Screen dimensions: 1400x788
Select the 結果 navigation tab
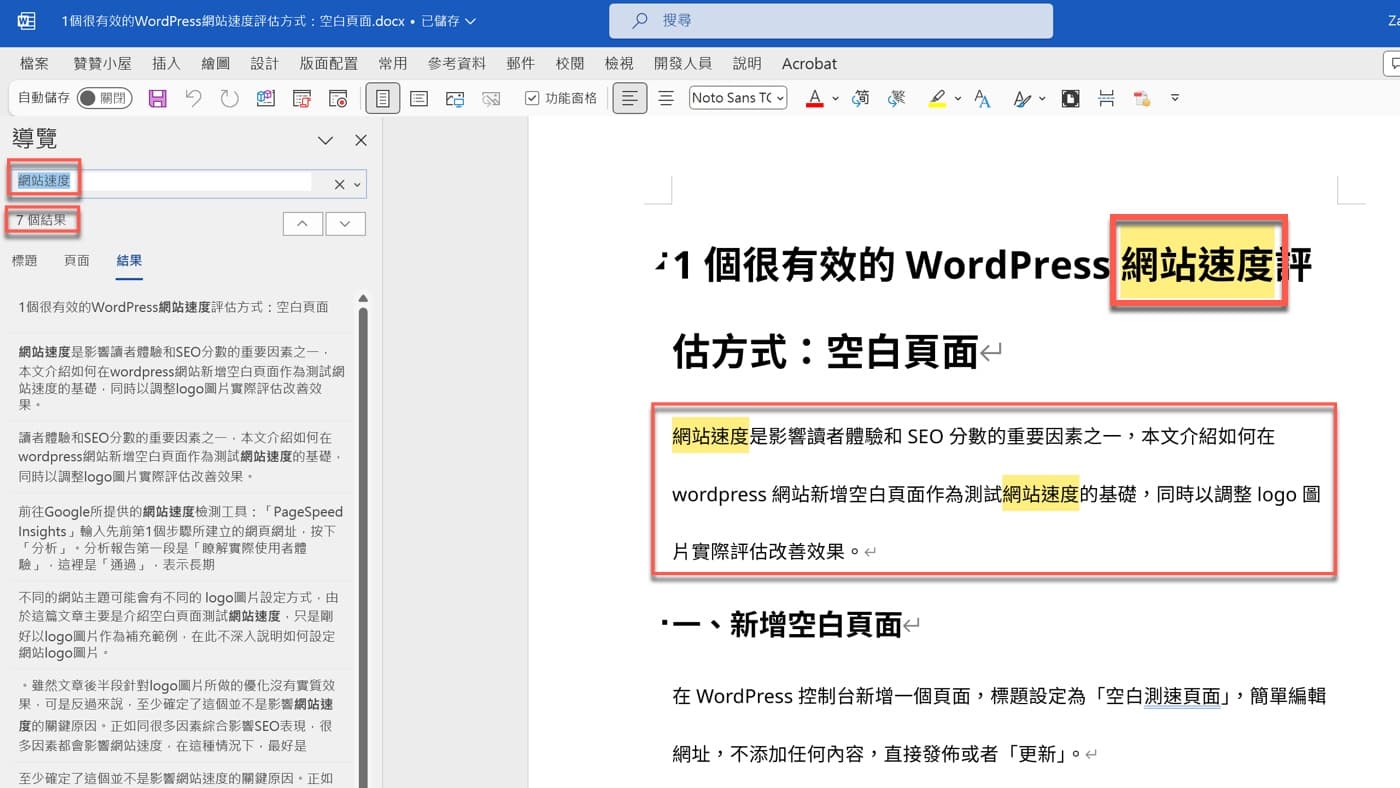tap(129, 261)
